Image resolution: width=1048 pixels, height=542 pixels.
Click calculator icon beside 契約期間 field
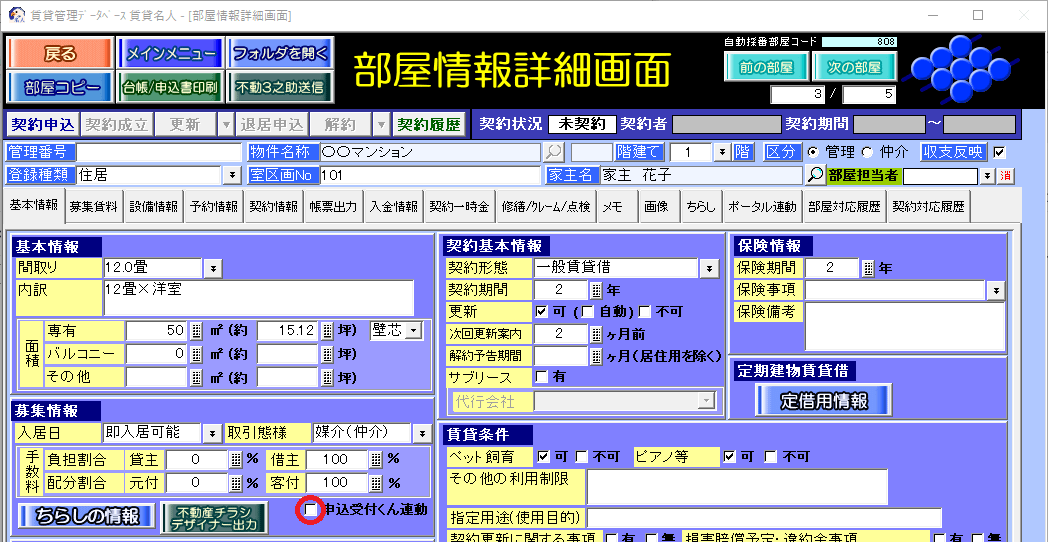coord(596,290)
